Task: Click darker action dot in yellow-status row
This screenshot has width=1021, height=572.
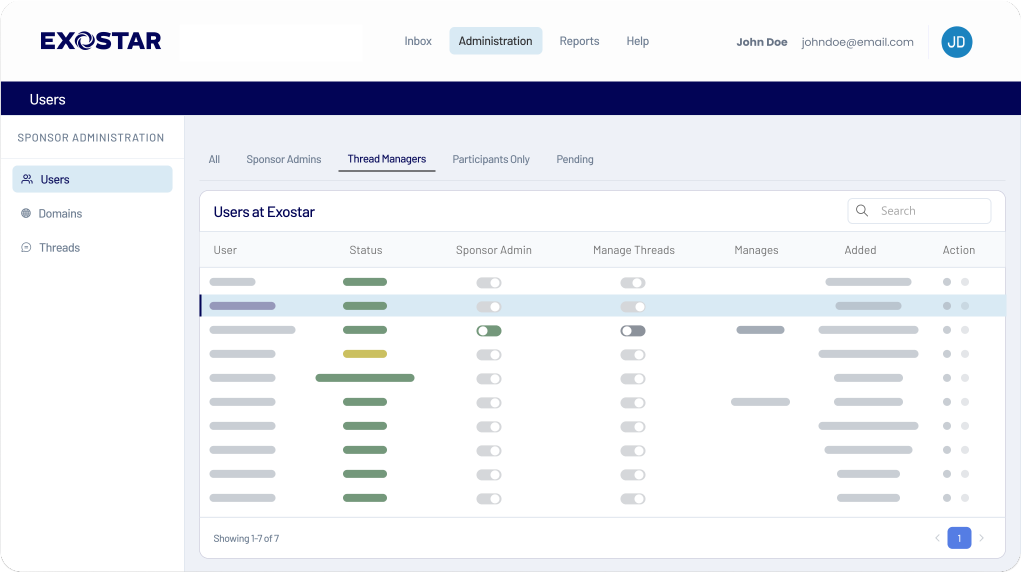Action: [947, 354]
